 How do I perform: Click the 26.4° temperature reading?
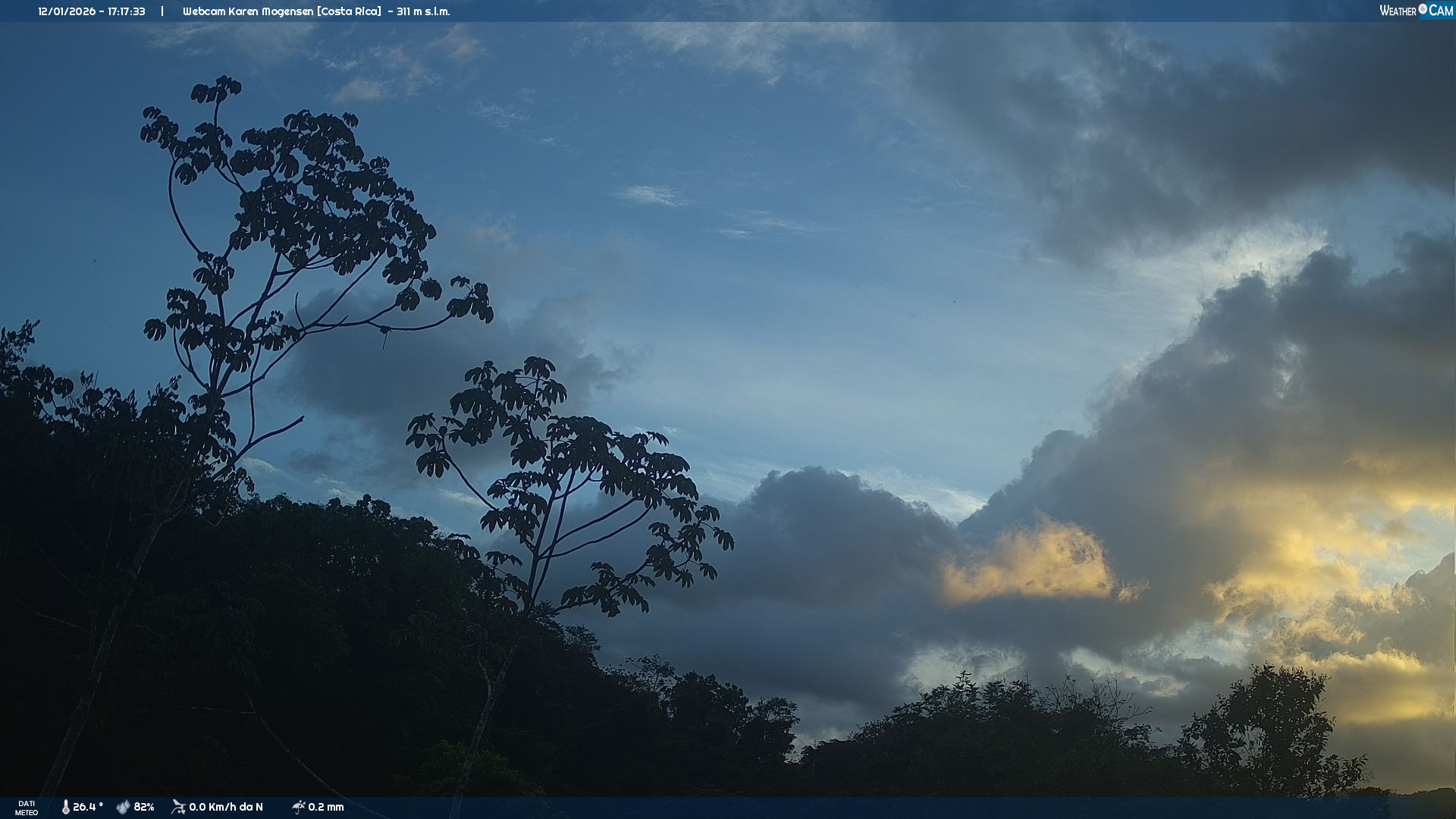[87, 807]
